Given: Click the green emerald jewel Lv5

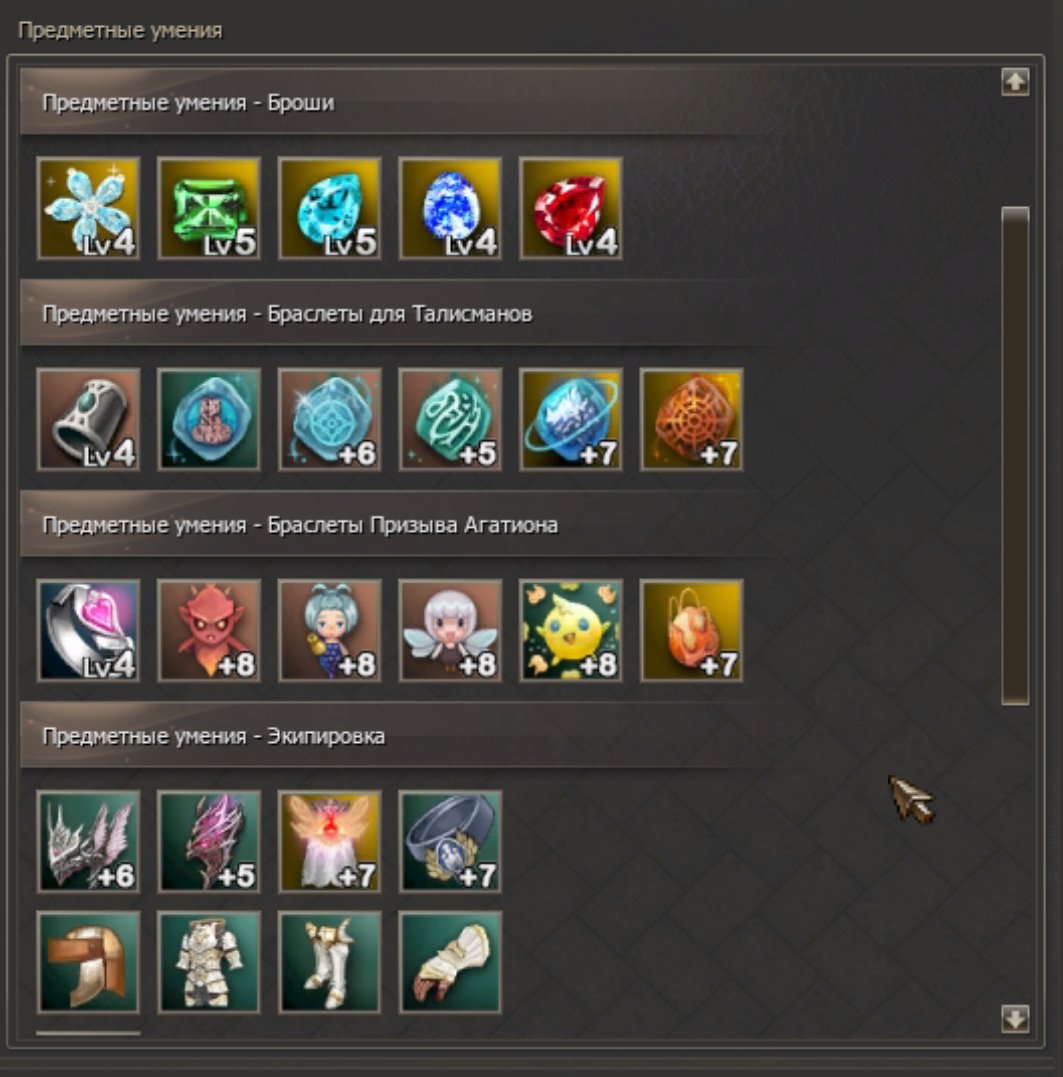Looking at the screenshot, I should [x=209, y=208].
